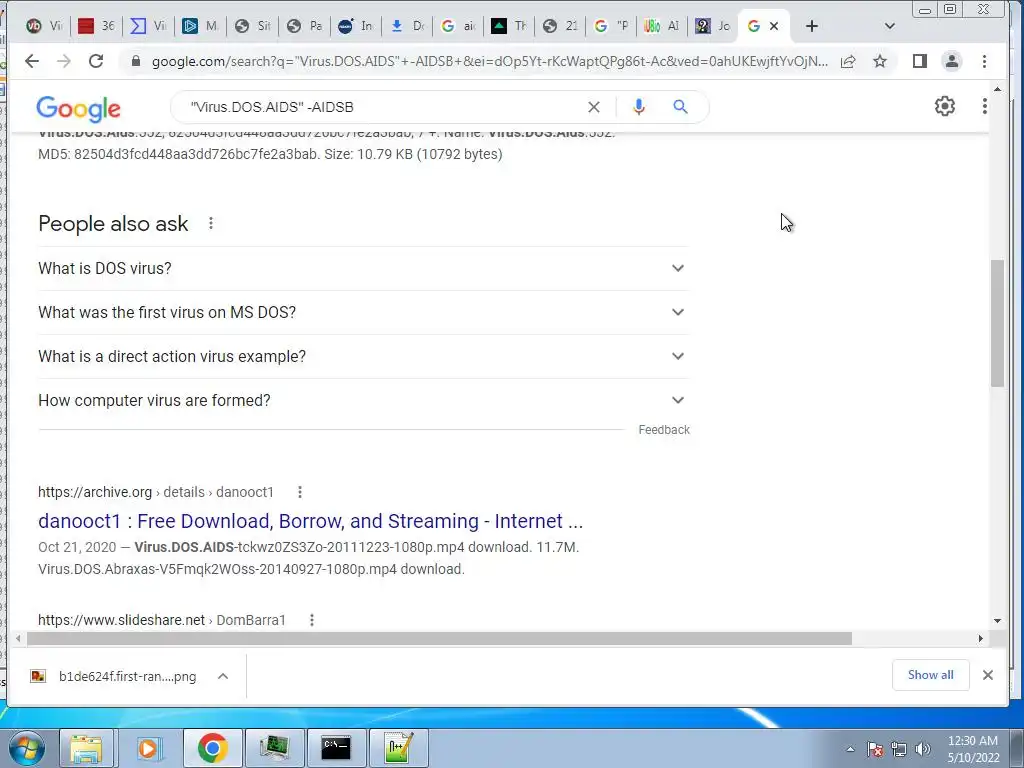
Task: Switch to the "Sit" tab
Action: pyautogui.click(x=252, y=26)
